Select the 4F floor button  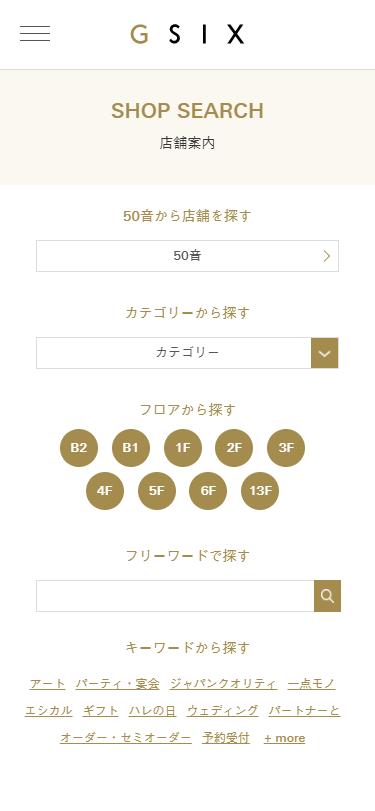tap(105, 491)
